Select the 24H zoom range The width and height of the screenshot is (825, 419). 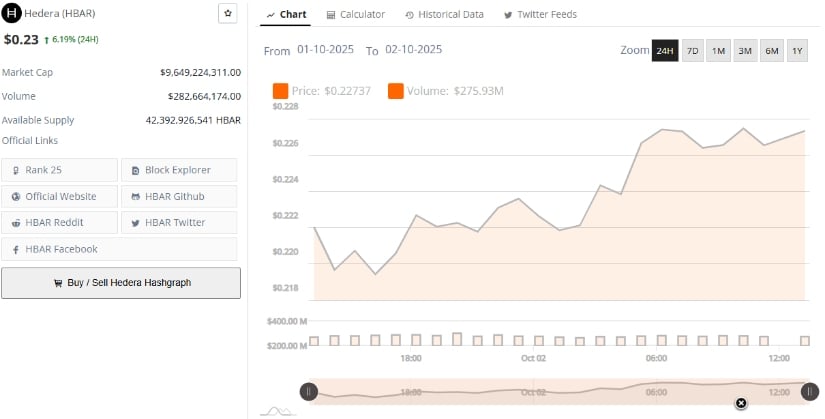click(665, 51)
